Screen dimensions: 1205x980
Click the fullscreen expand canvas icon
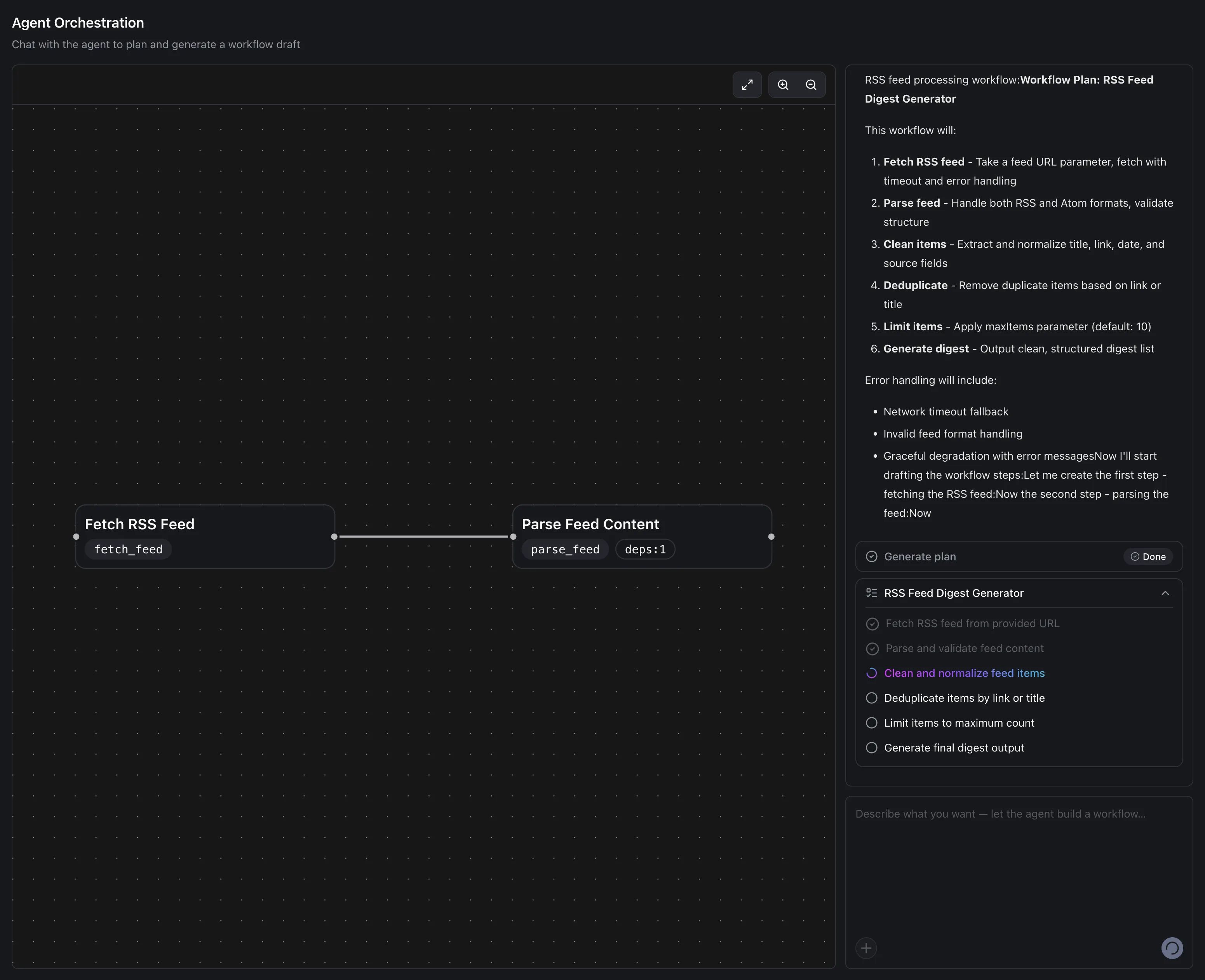[x=747, y=85]
